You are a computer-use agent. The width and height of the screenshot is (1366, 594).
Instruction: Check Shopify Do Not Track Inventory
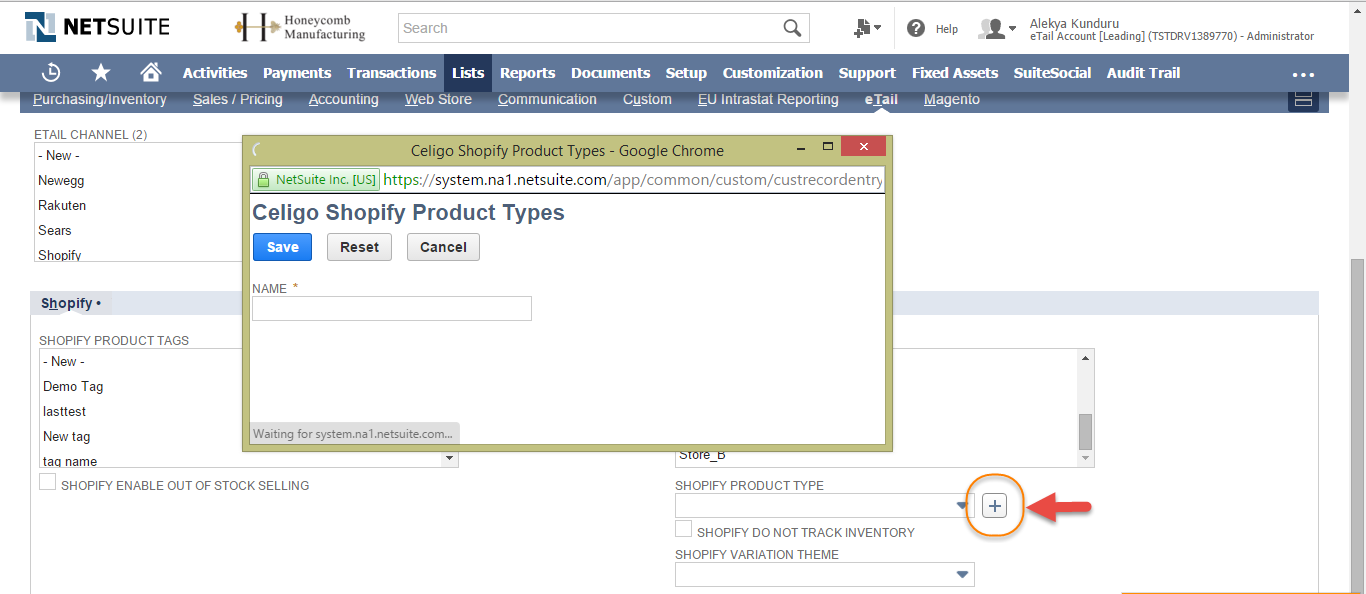[x=683, y=529]
